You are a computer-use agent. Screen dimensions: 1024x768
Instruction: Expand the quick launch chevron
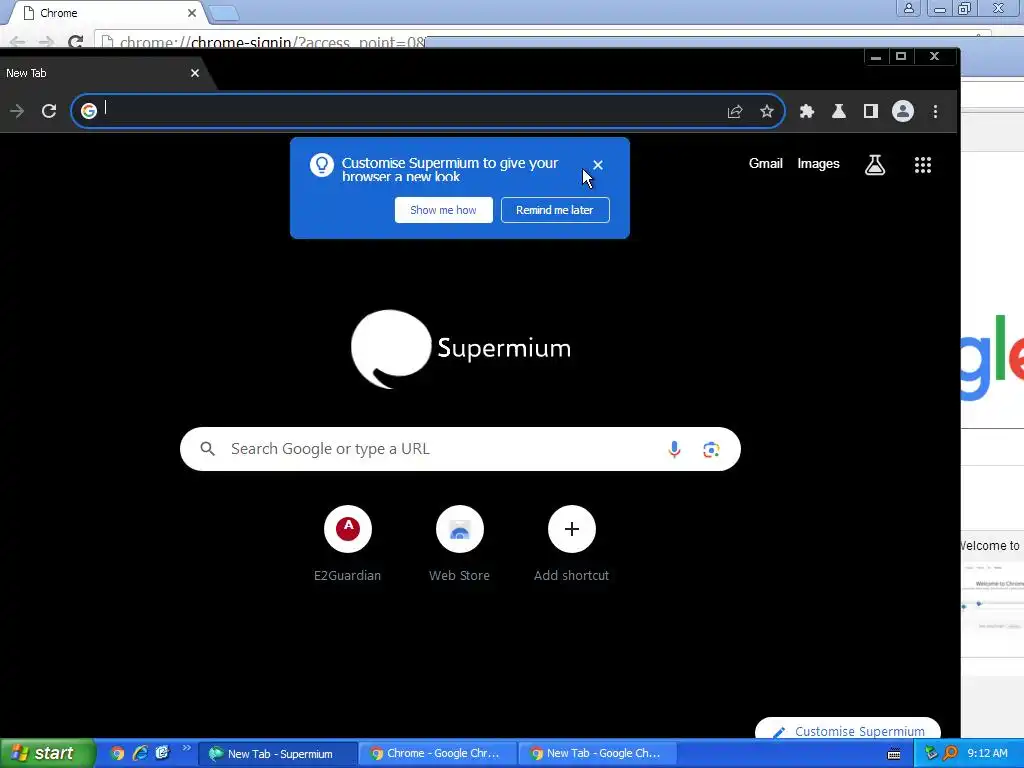[186, 749]
